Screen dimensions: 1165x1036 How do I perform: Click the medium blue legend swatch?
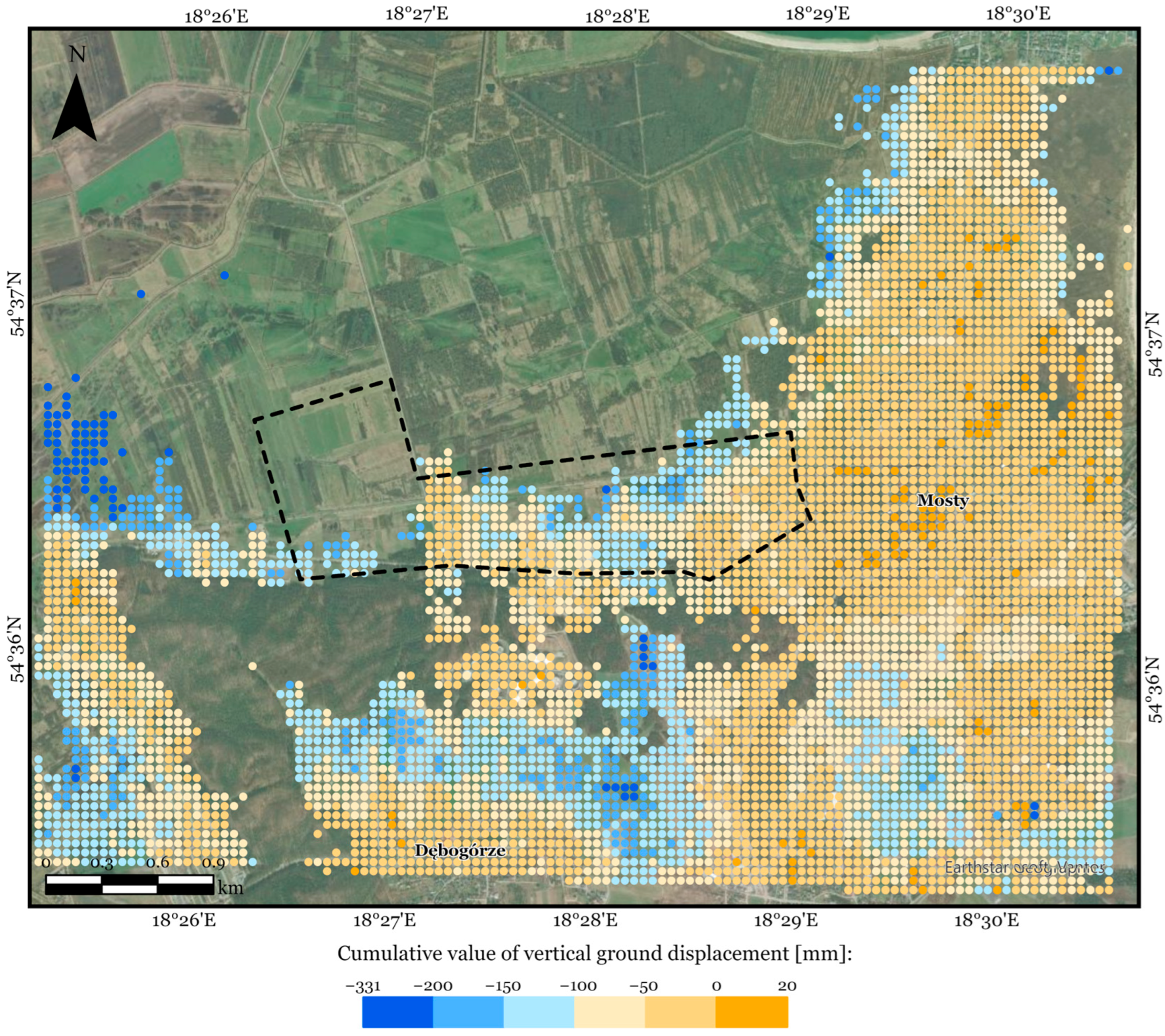tap(468, 1012)
